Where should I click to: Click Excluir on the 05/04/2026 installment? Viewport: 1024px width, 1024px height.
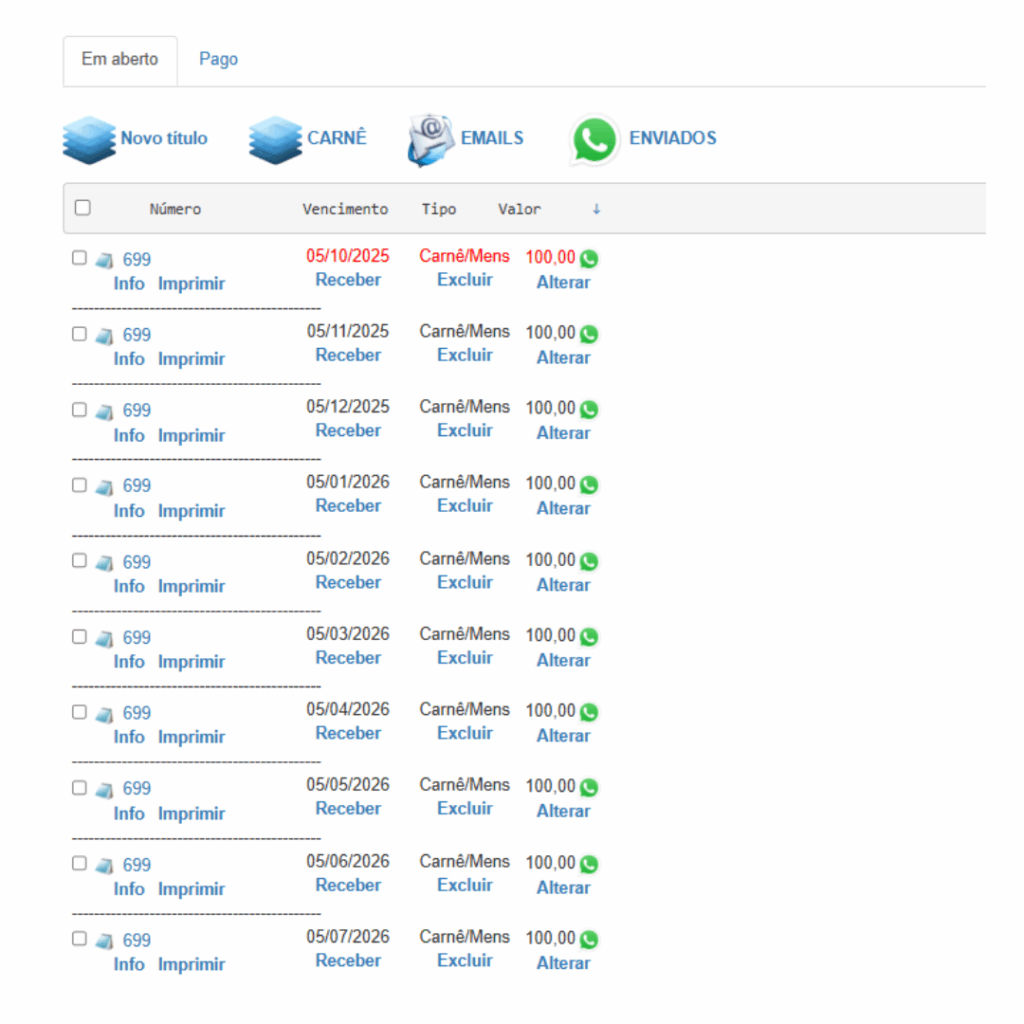tap(464, 733)
